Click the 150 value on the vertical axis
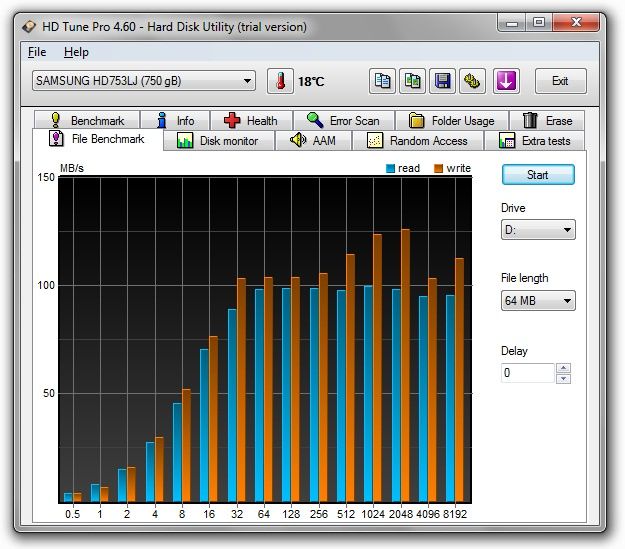The width and height of the screenshot is (625, 549). (x=46, y=177)
